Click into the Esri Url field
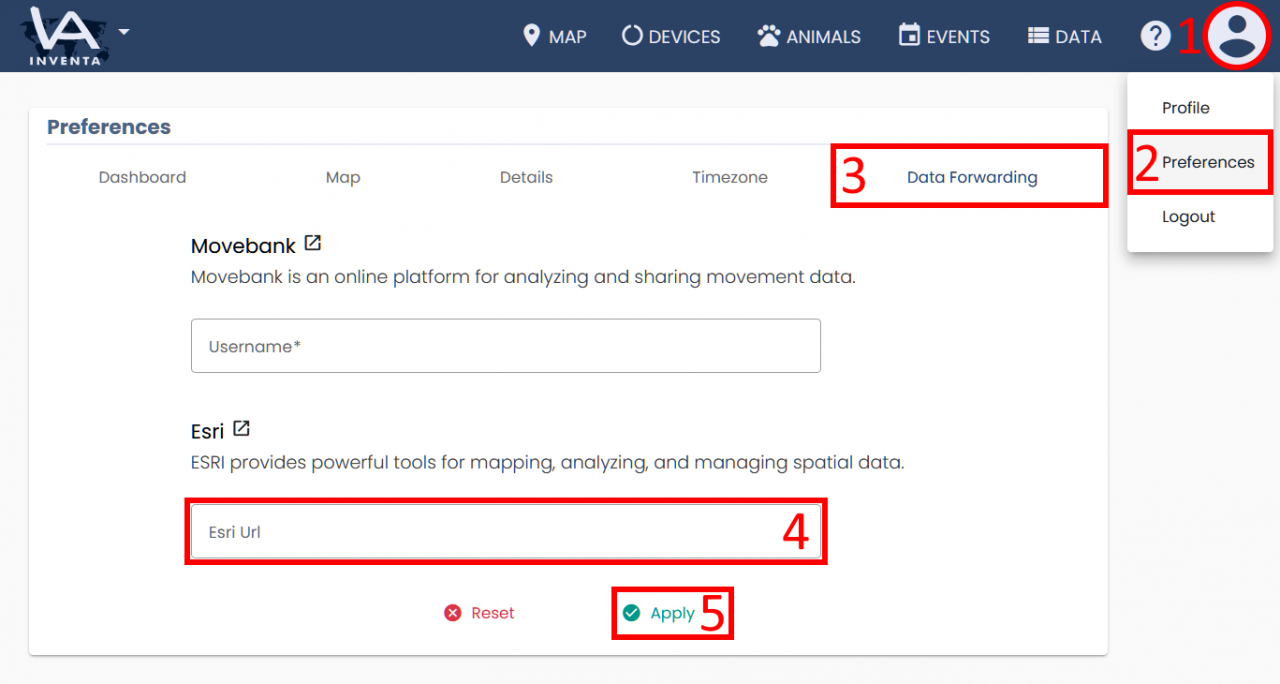The width and height of the screenshot is (1280, 684). click(x=505, y=532)
